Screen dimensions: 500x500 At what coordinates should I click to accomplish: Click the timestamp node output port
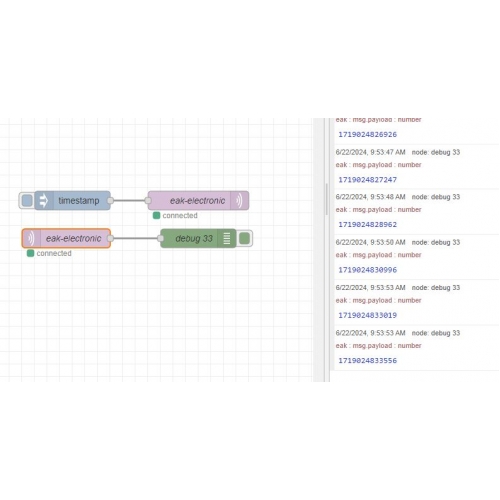click(110, 201)
